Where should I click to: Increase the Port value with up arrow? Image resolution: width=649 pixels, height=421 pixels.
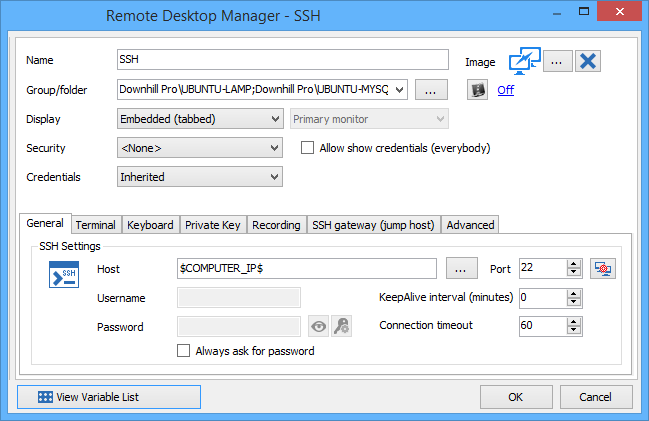(573, 264)
